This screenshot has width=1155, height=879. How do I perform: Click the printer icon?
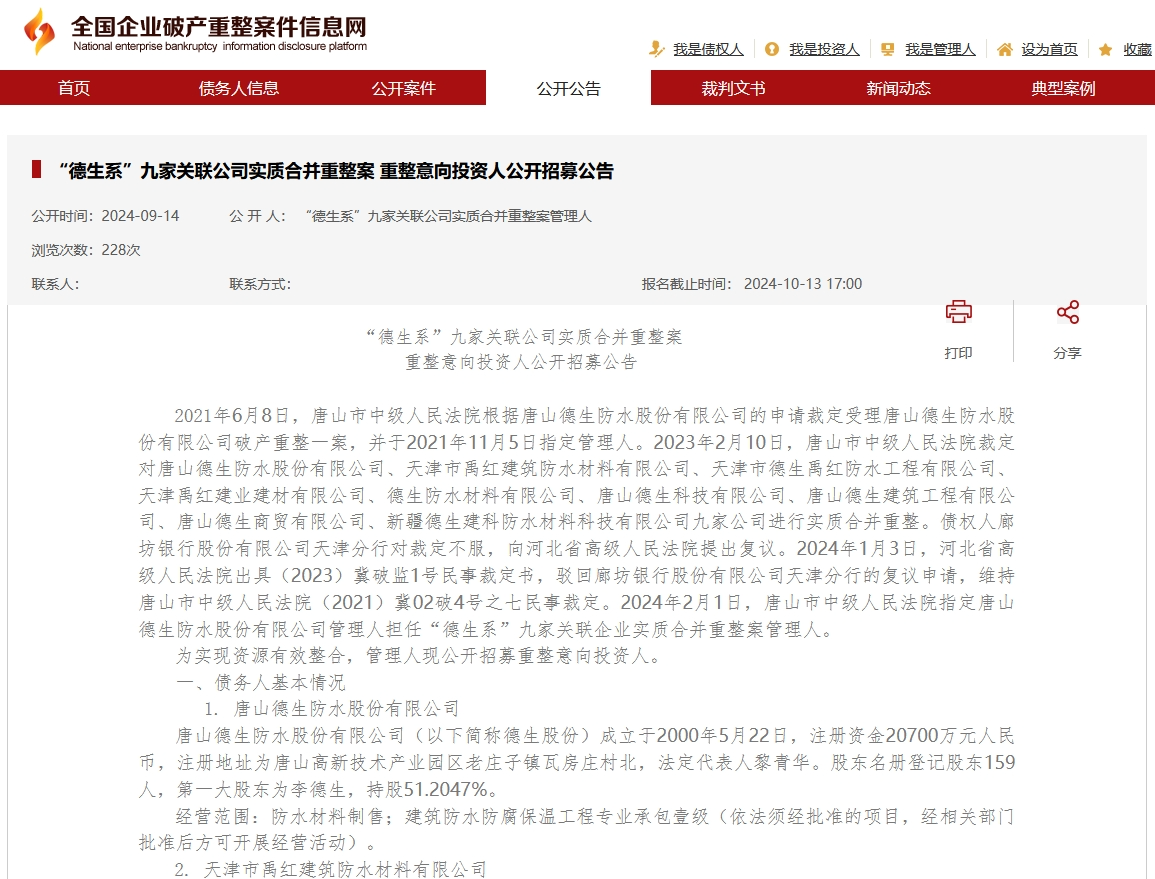(x=958, y=312)
